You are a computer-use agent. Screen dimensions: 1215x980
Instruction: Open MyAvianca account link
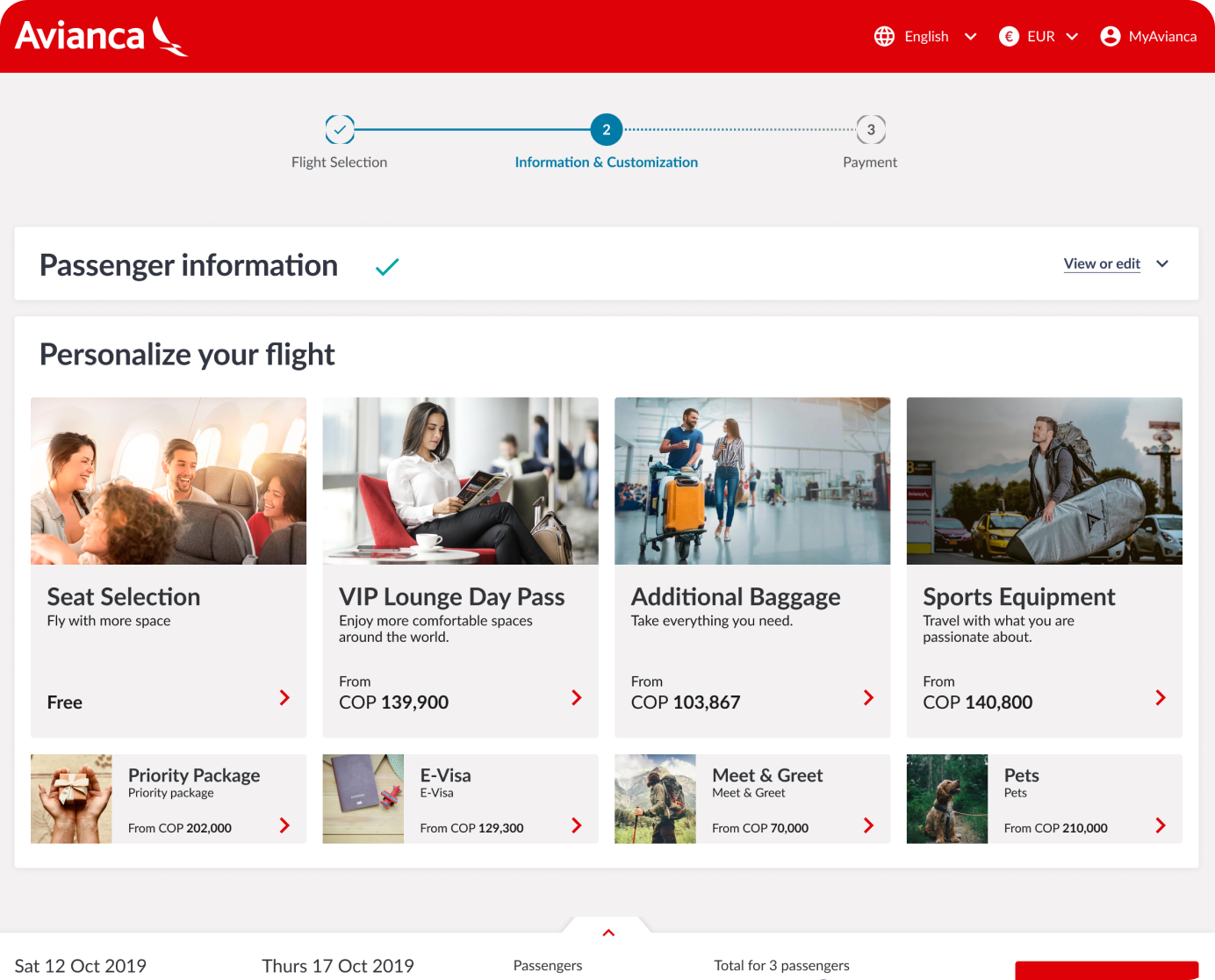coord(1162,37)
